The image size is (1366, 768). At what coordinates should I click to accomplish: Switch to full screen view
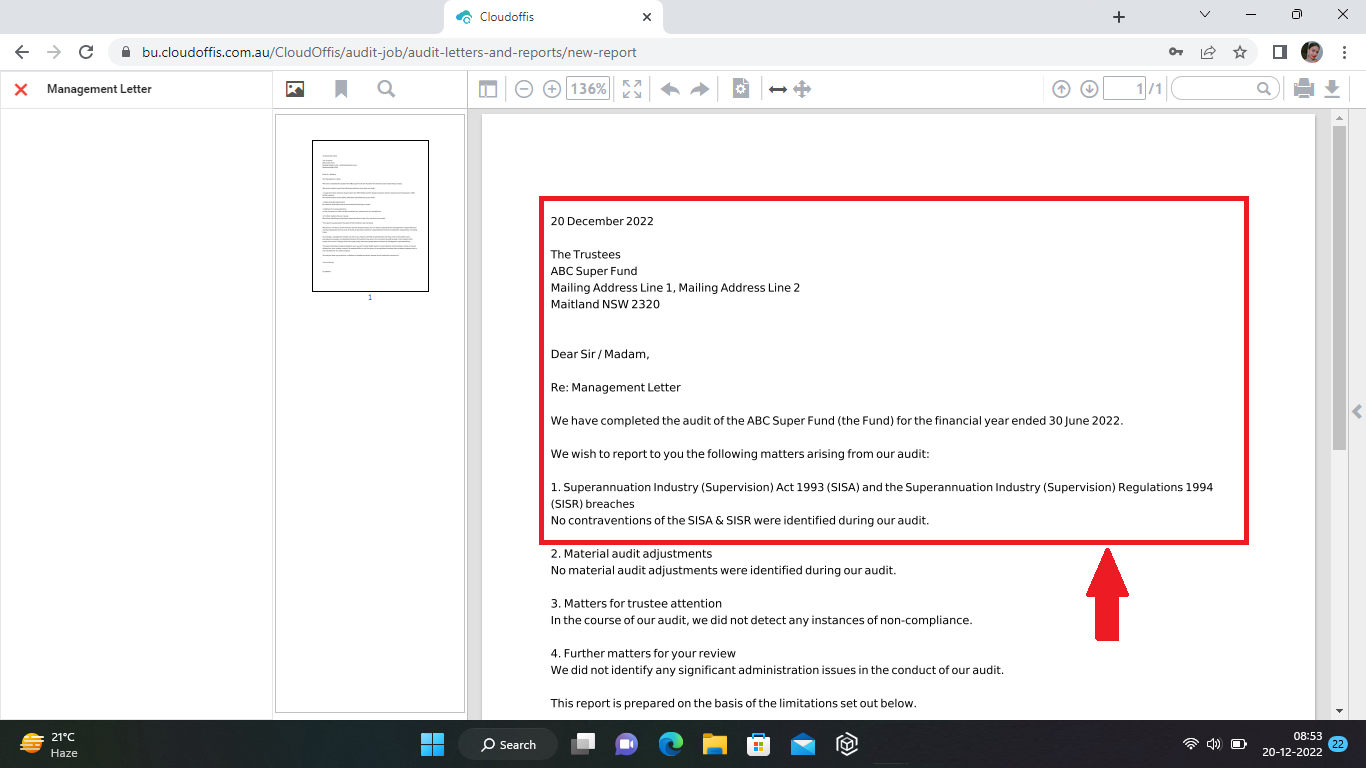coord(632,89)
